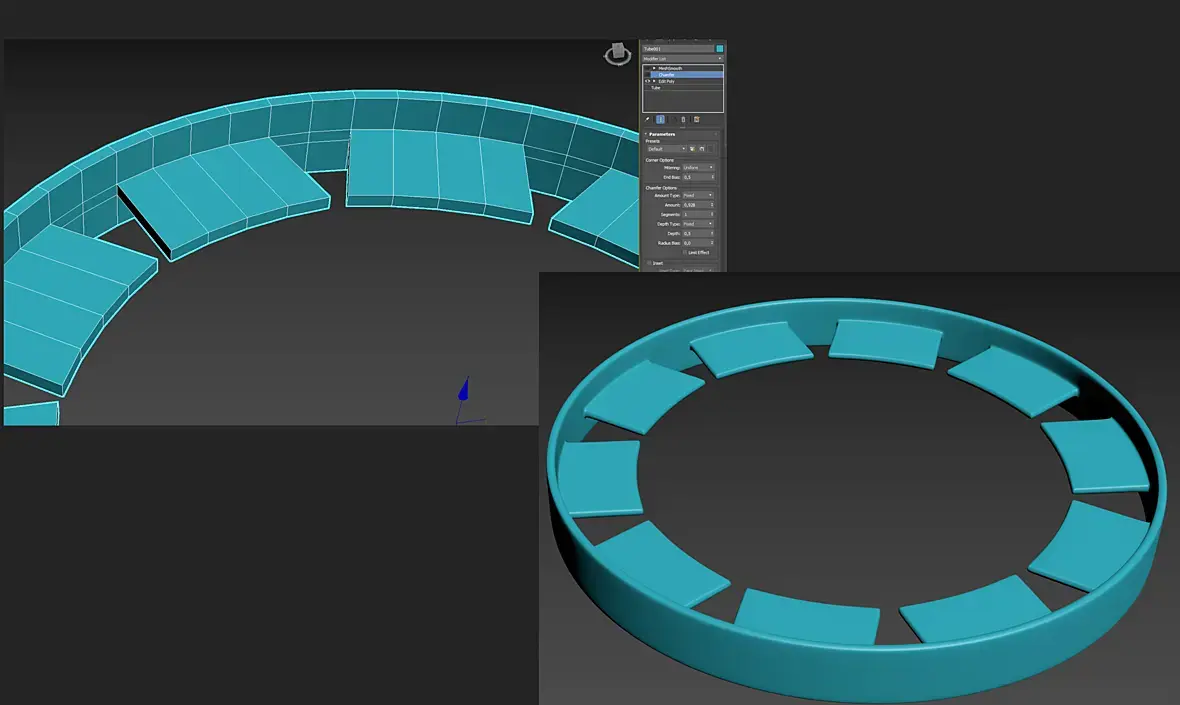Click Make Unique icon in modifier toolbar
The image size is (1180, 705).
673,120
